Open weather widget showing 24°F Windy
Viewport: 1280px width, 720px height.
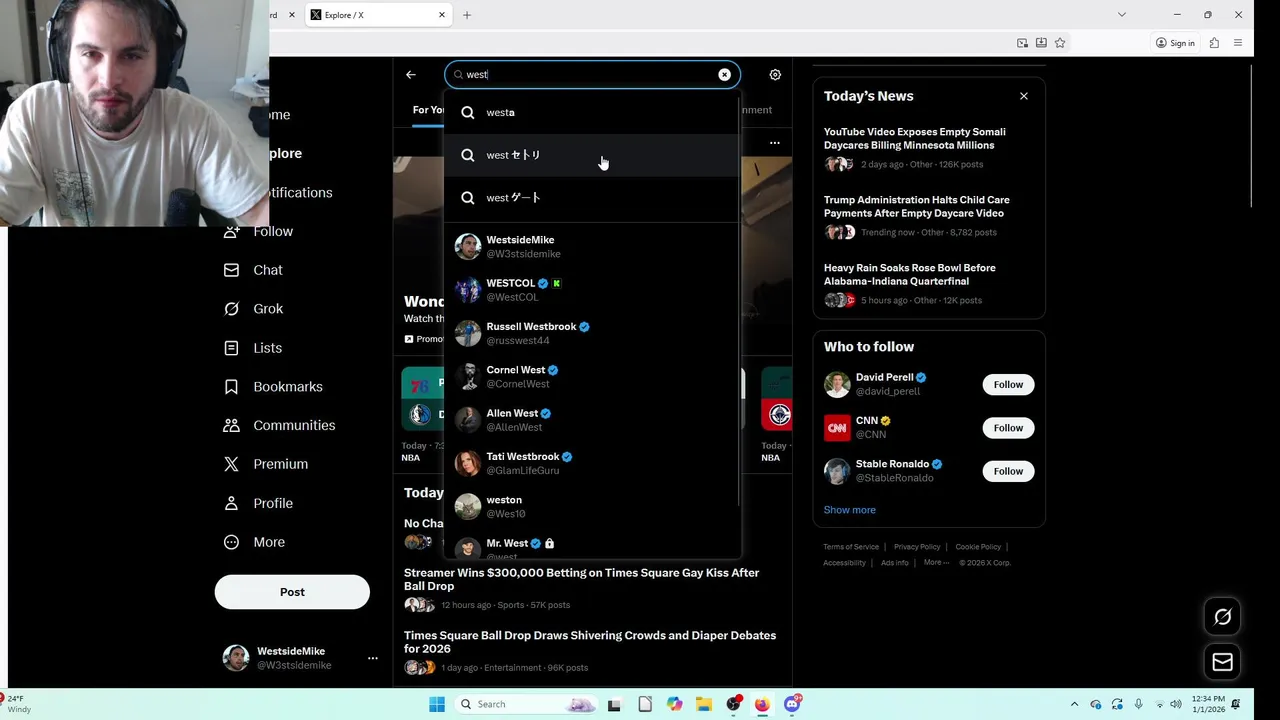[x=18, y=704]
